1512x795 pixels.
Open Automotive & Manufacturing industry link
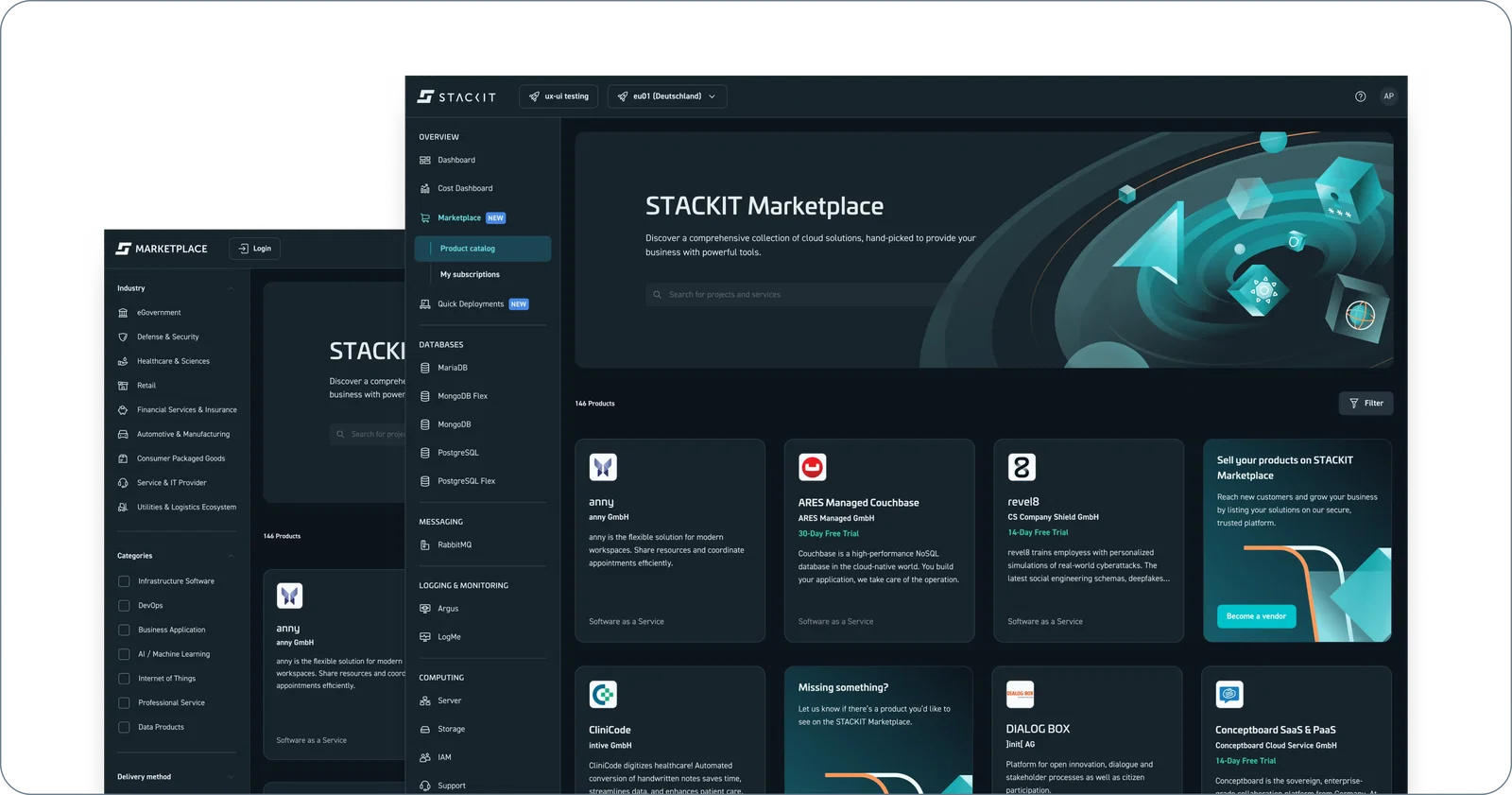tap(183, 434)
